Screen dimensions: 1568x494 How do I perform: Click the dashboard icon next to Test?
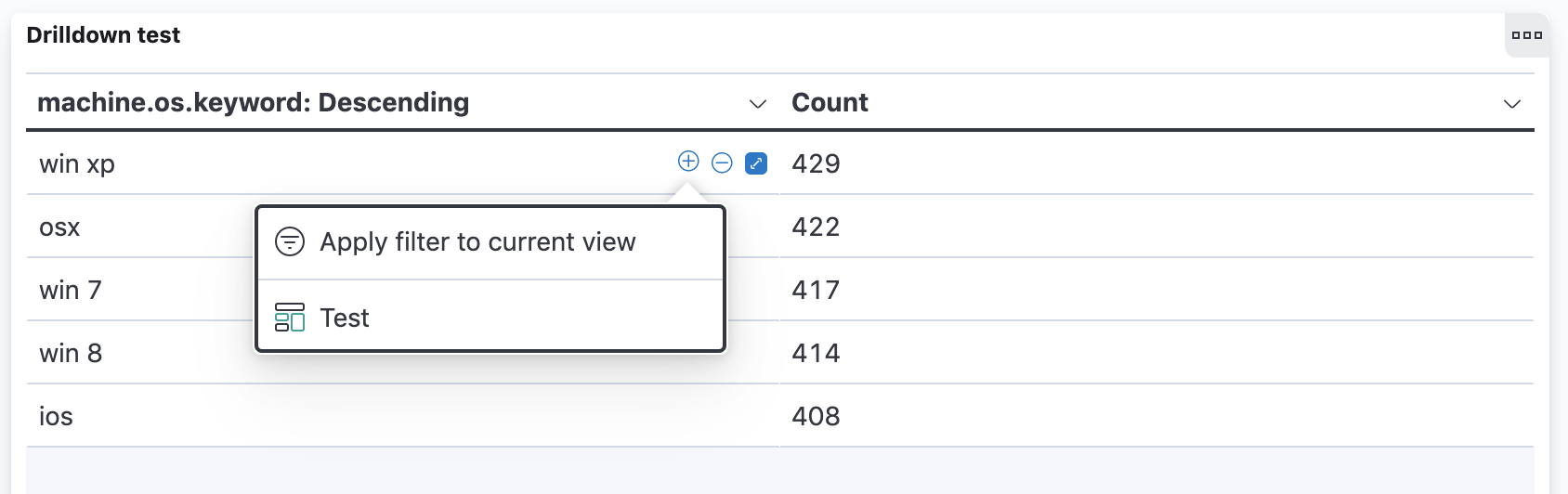click(x=290, y=318)
